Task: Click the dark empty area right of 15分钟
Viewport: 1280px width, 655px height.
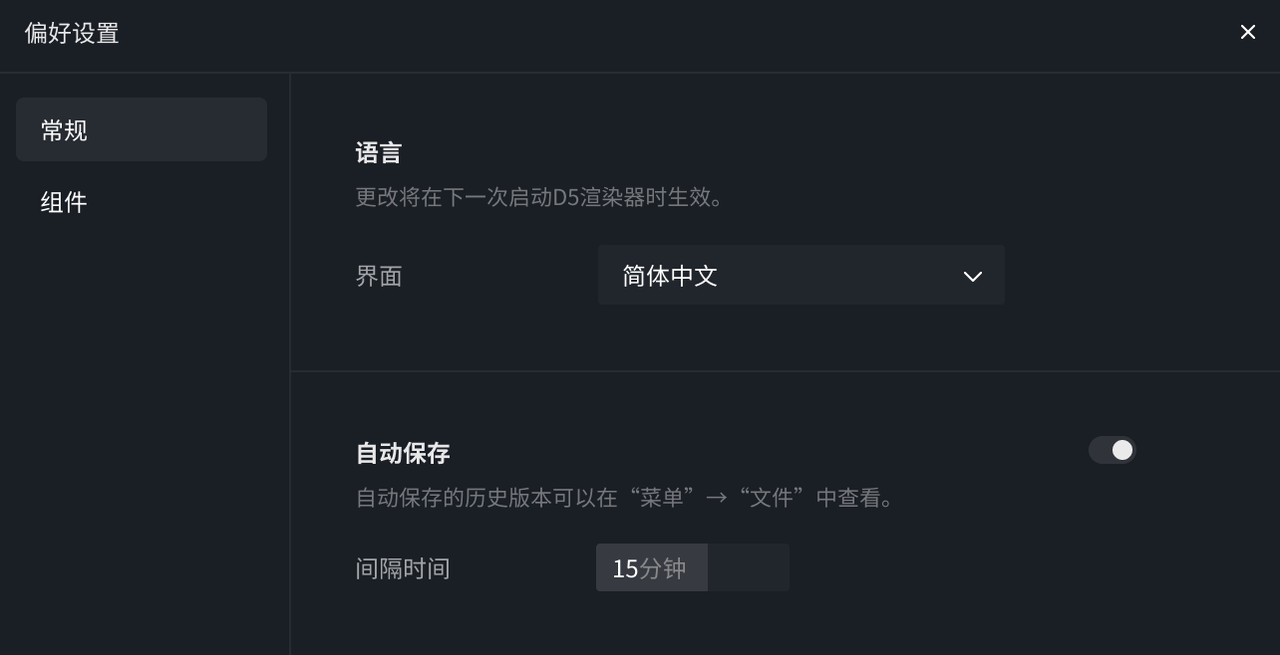Action: pyautogui.click(x=749, y=568)
